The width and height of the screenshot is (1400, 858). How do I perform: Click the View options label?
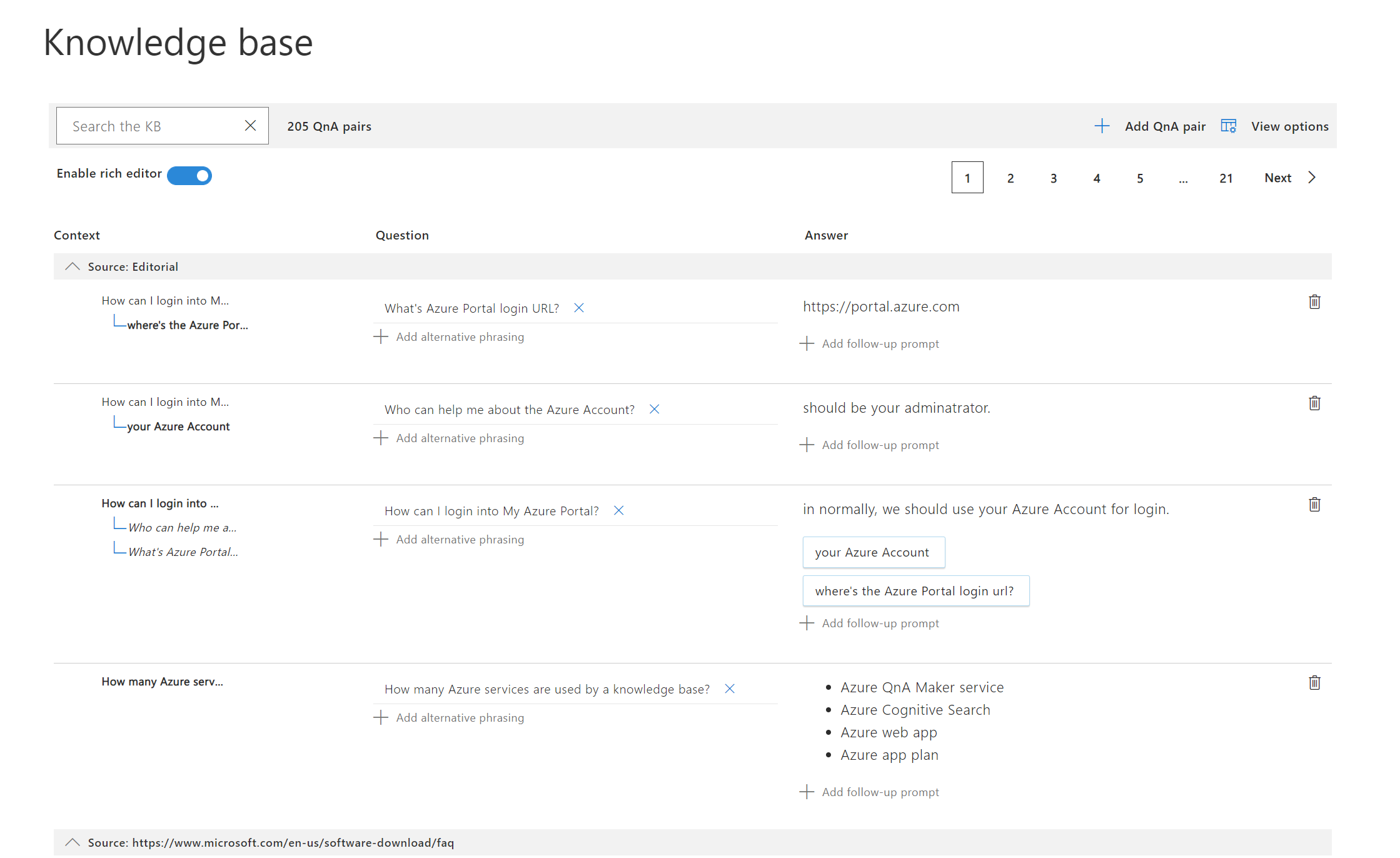[1290, 126]
